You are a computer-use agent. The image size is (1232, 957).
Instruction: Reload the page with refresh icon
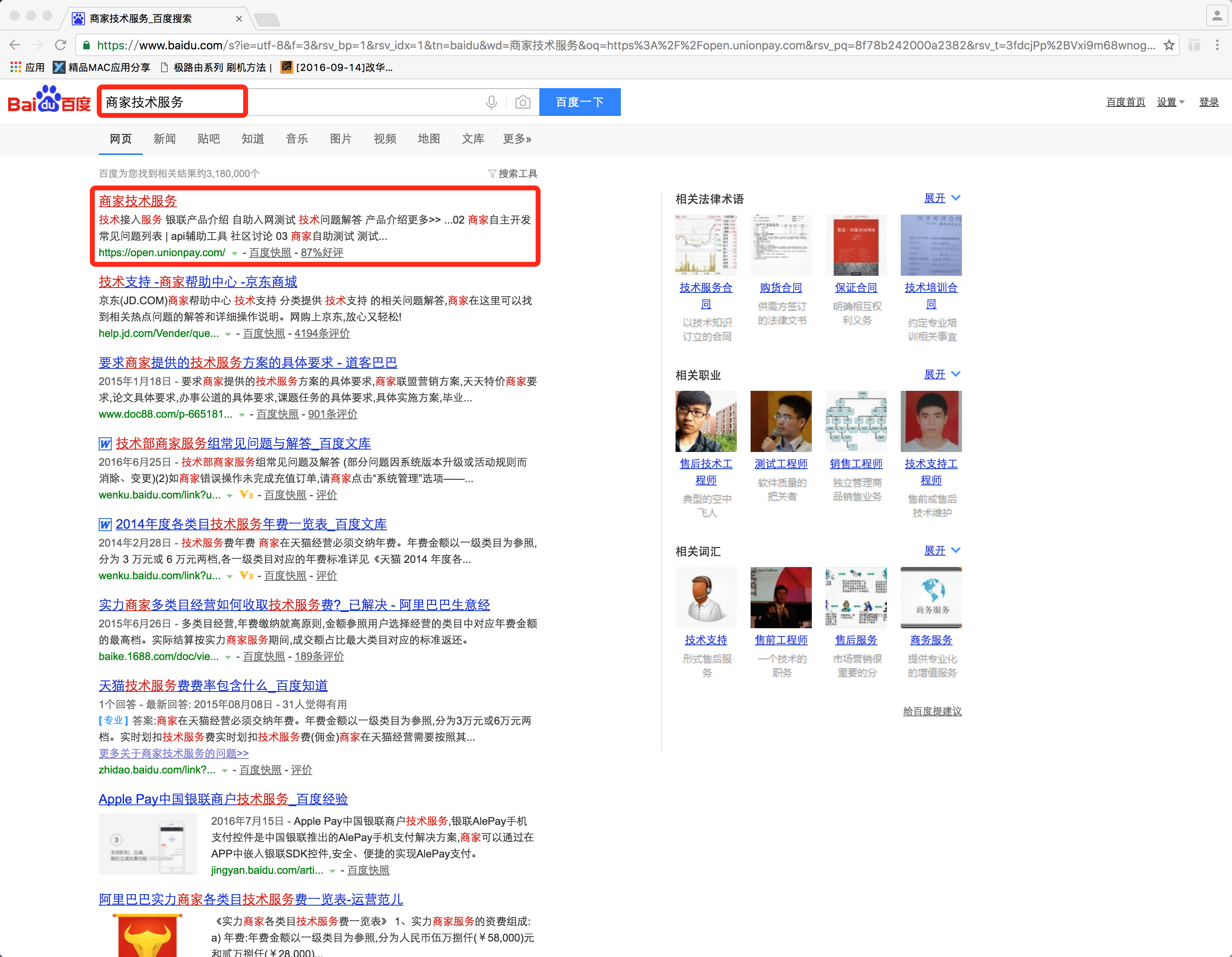61,45
